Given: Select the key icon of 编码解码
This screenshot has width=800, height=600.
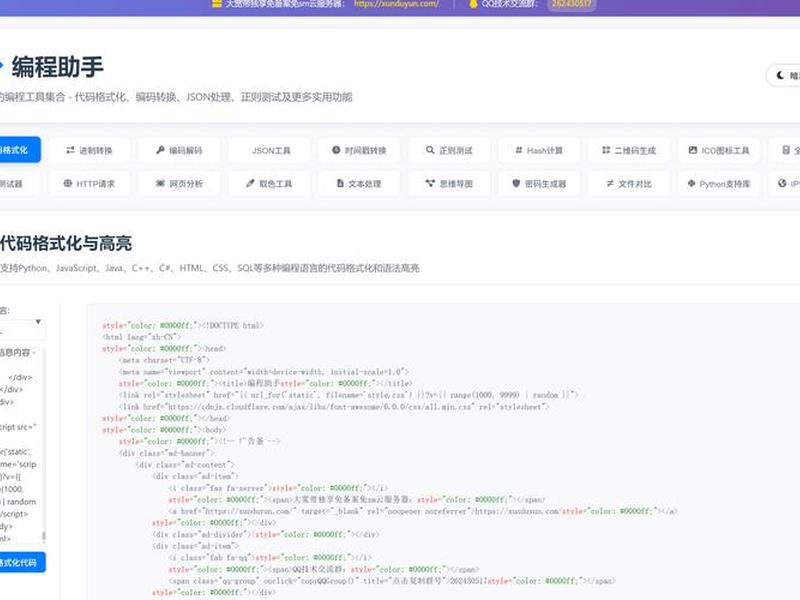Looking at the screenshot, I should (160, 150).
